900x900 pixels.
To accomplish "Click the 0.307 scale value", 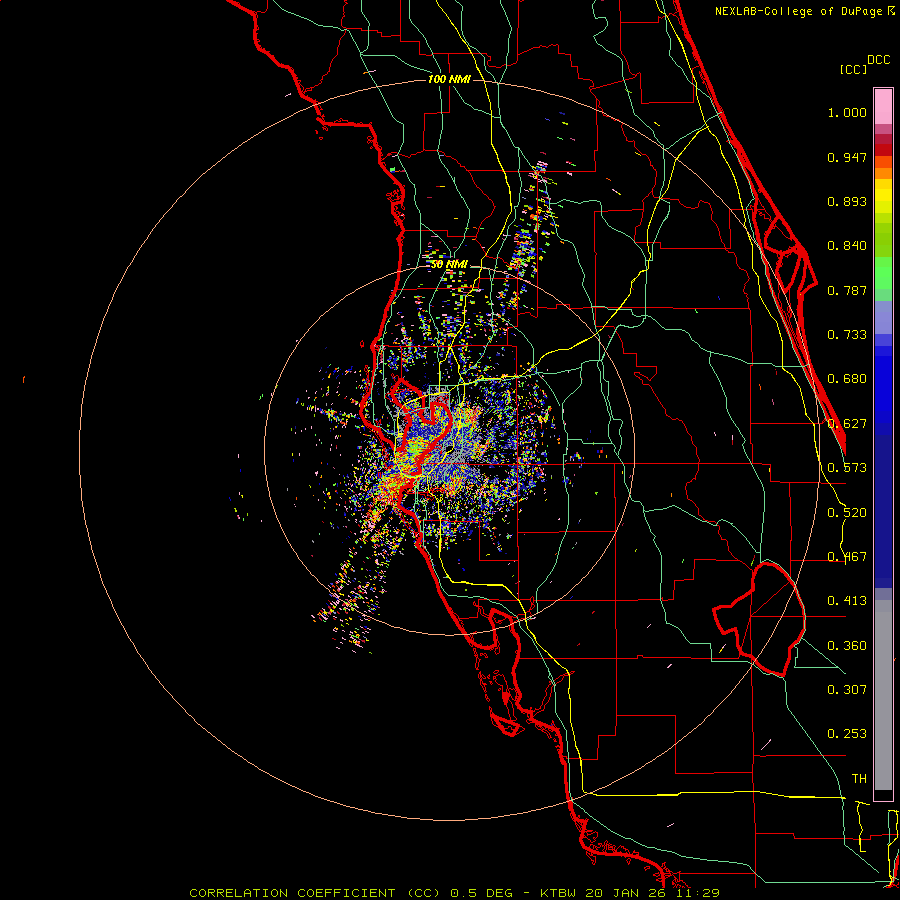I will pyautogui.click(x=847, y=690).
